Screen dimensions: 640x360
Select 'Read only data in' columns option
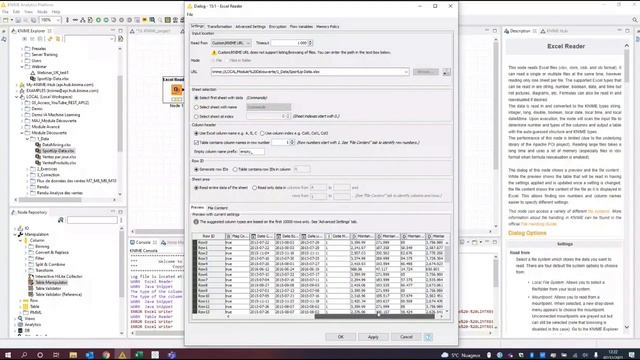coord(254,188)
